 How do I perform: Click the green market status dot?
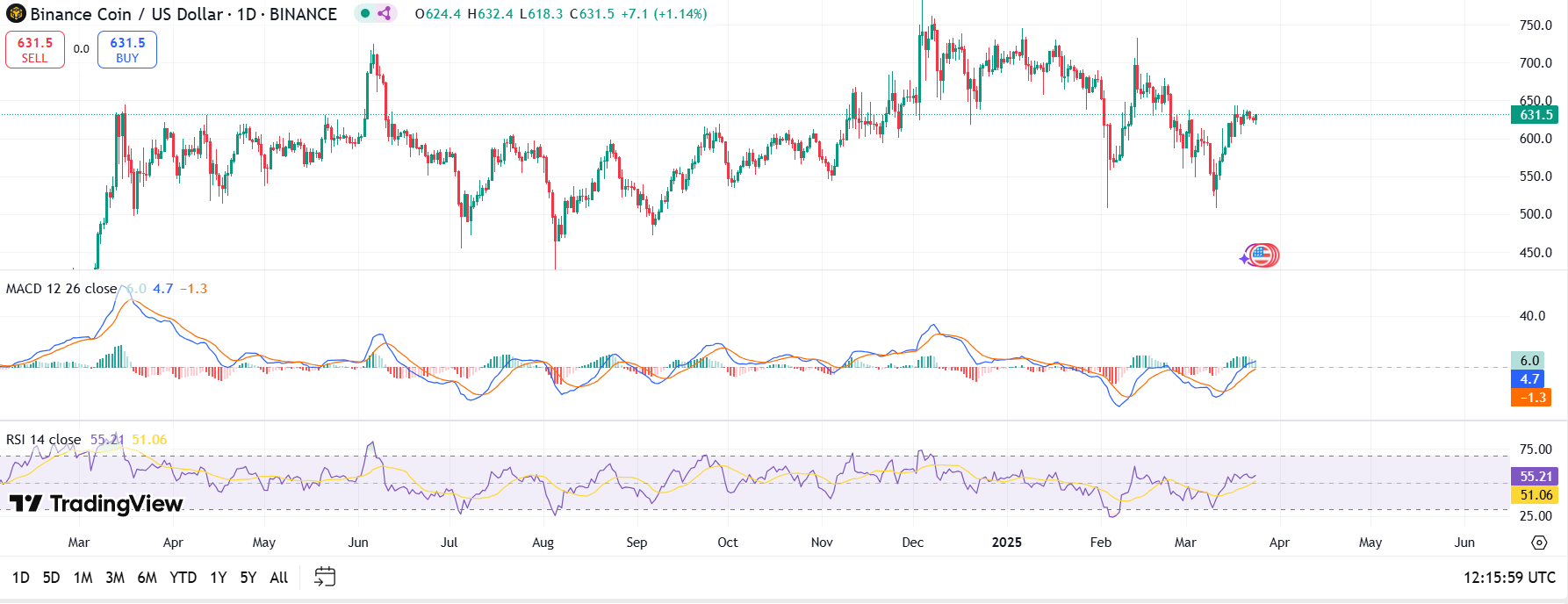point(365,13)
